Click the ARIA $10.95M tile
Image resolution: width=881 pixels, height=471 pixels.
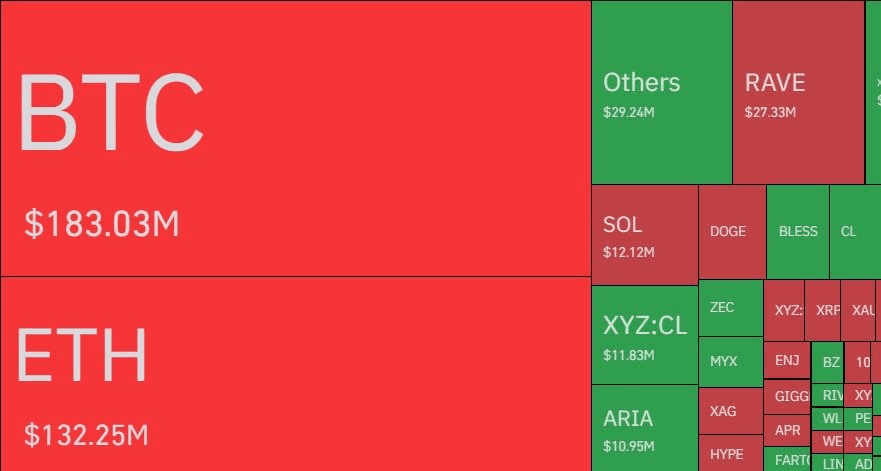tap(644, 427)
